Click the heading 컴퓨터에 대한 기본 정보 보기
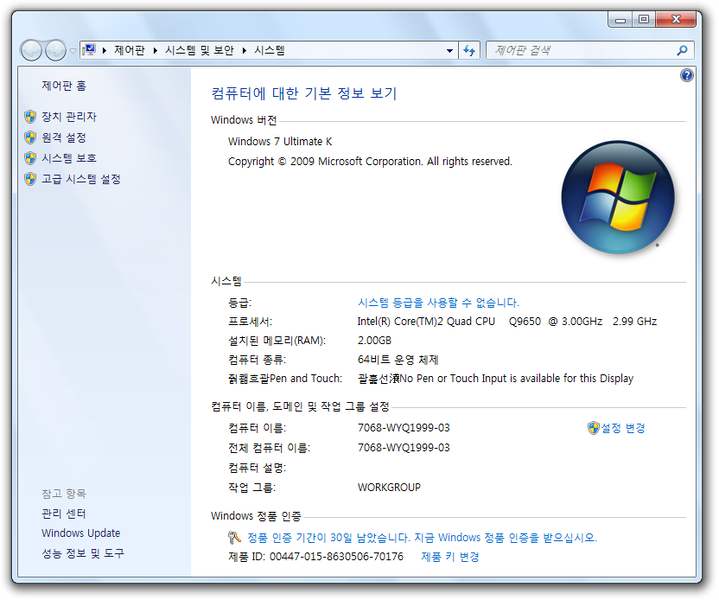The height and width of the screenshot is (600, 719). [304, 93]
